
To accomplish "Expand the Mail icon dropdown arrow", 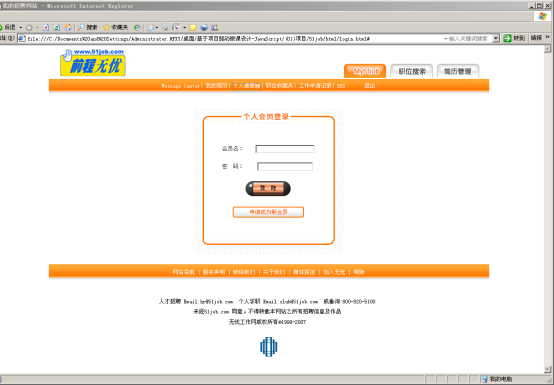I will (157, 28).
